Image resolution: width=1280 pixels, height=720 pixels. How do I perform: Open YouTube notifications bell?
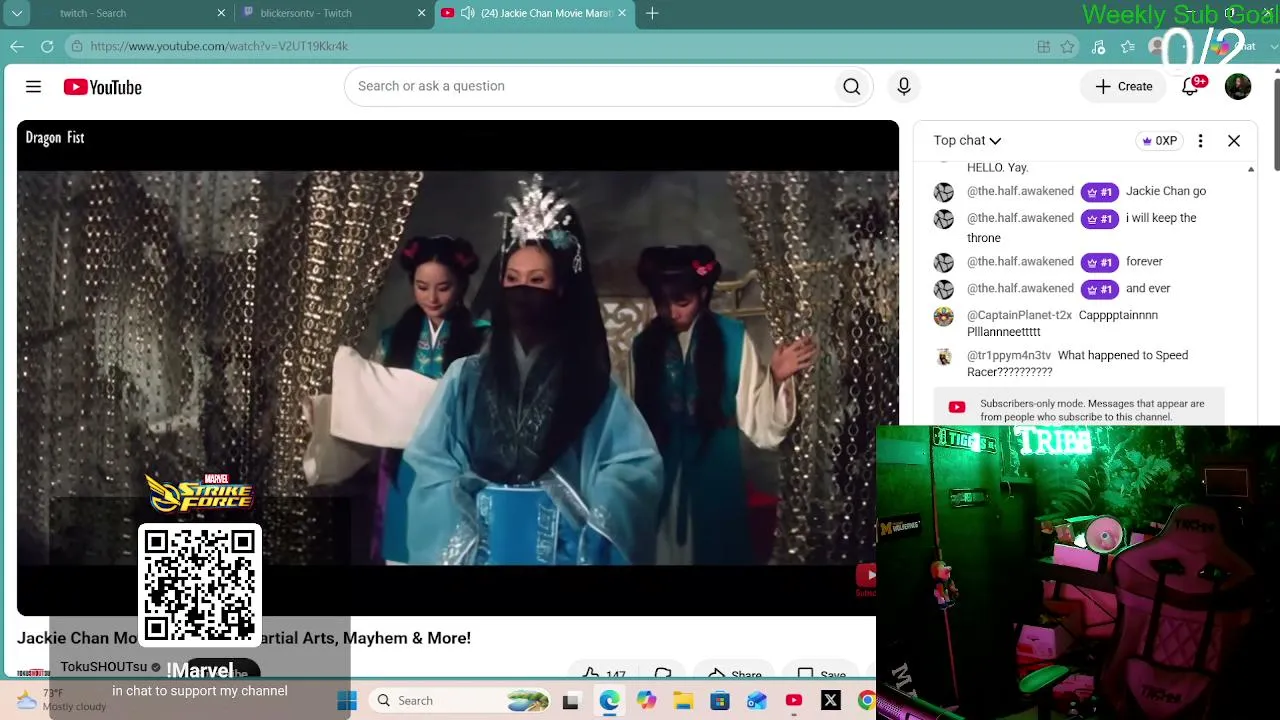(1190, 87)
